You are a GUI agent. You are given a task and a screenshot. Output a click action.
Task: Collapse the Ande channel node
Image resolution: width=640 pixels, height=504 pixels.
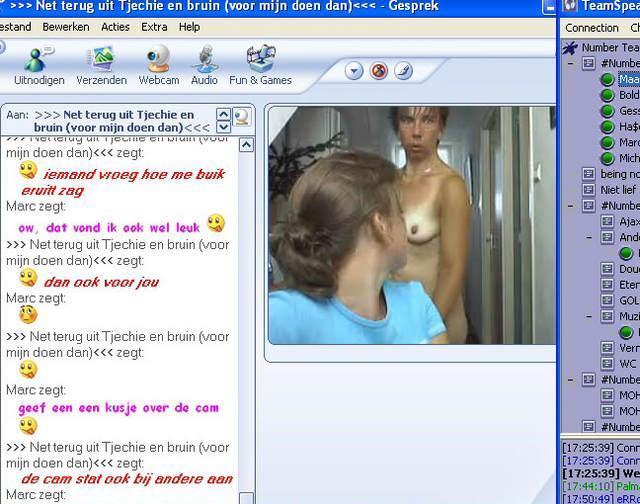click(x=589, y=237)
